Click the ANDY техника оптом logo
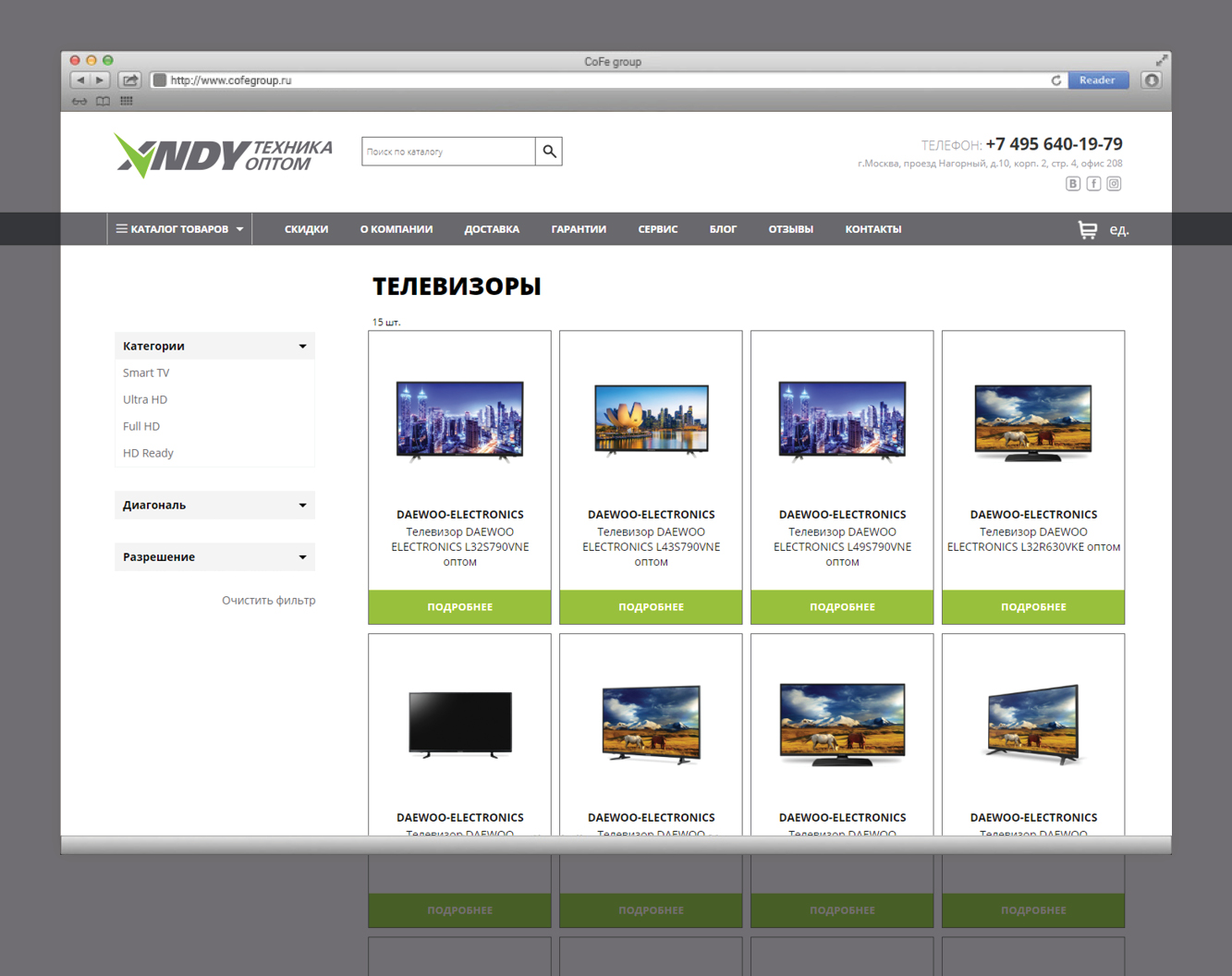The width and height of the screenshot is (1232, 976). 223,154
